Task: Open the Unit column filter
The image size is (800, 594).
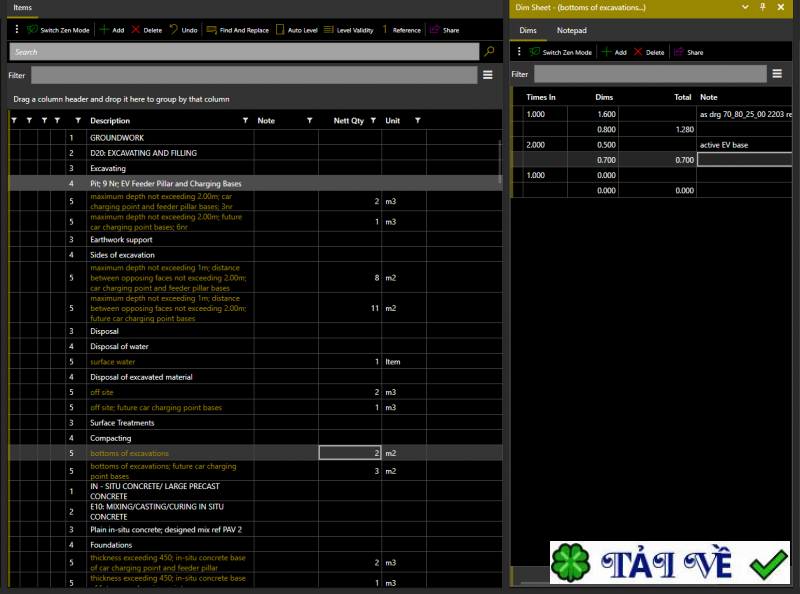Action: (418, 120)
